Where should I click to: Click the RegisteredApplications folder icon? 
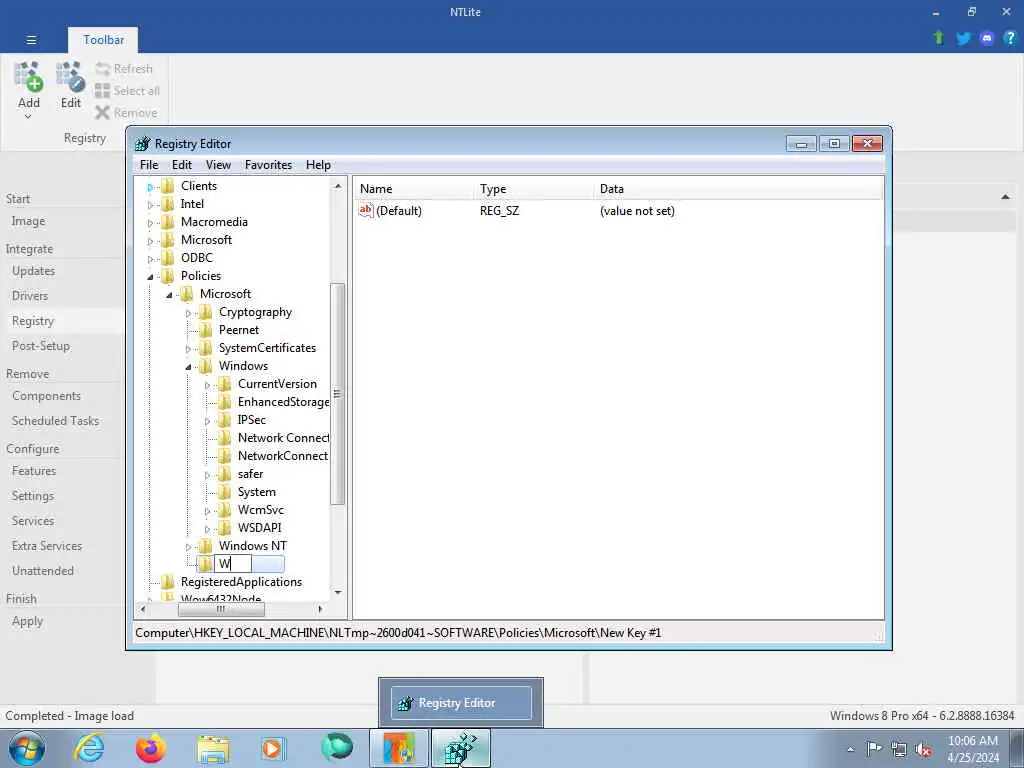(x=168, y=582)
